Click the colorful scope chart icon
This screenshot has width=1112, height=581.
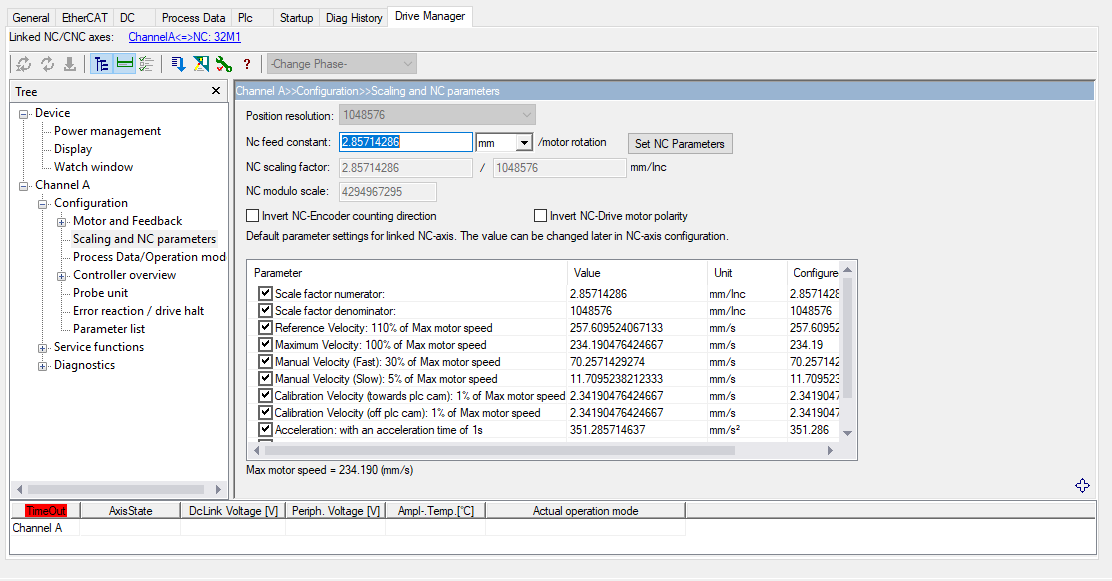pos(200,64)
